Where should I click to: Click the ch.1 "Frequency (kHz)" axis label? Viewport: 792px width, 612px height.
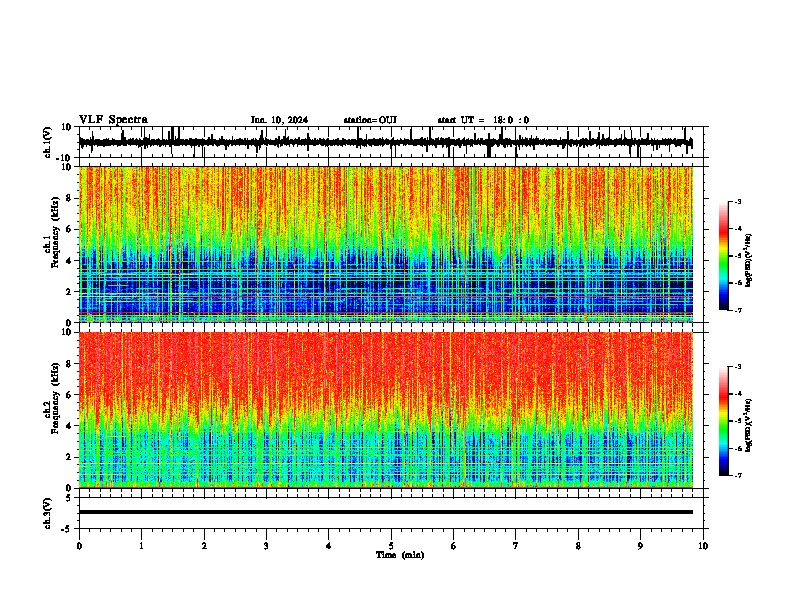(55, 233)
